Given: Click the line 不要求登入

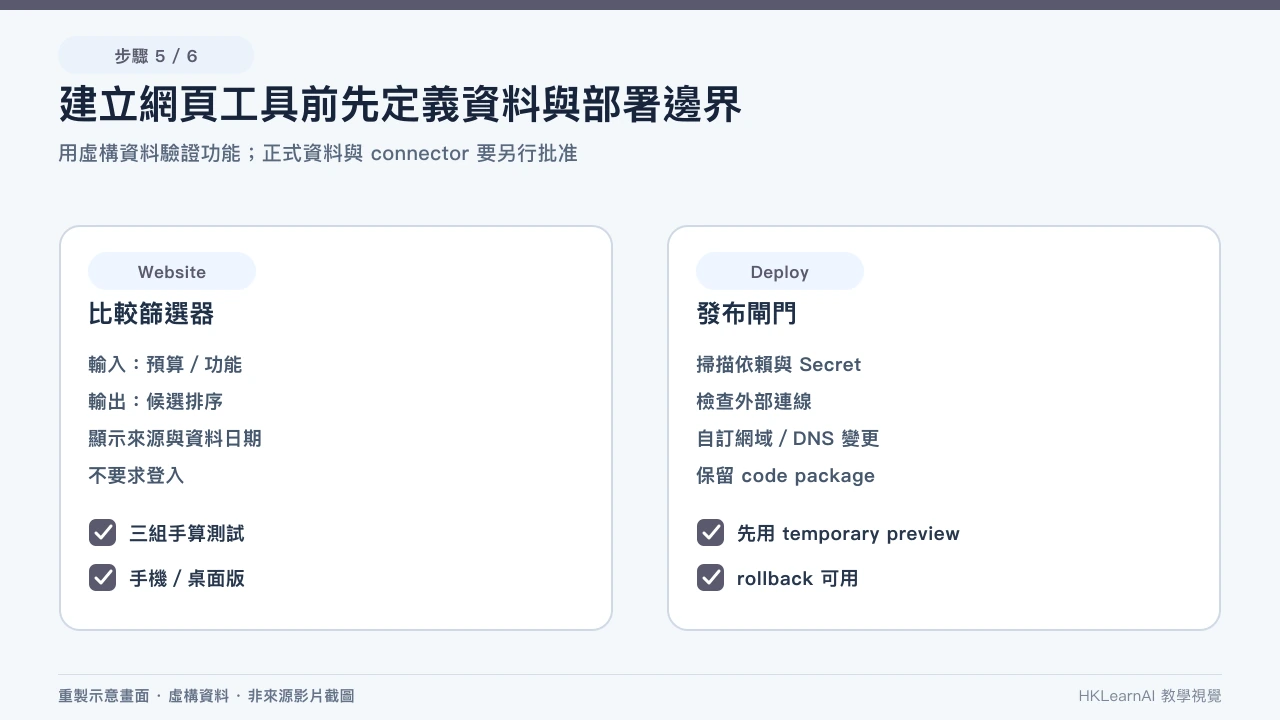Looking at the screenshot, I should point(136,475).
